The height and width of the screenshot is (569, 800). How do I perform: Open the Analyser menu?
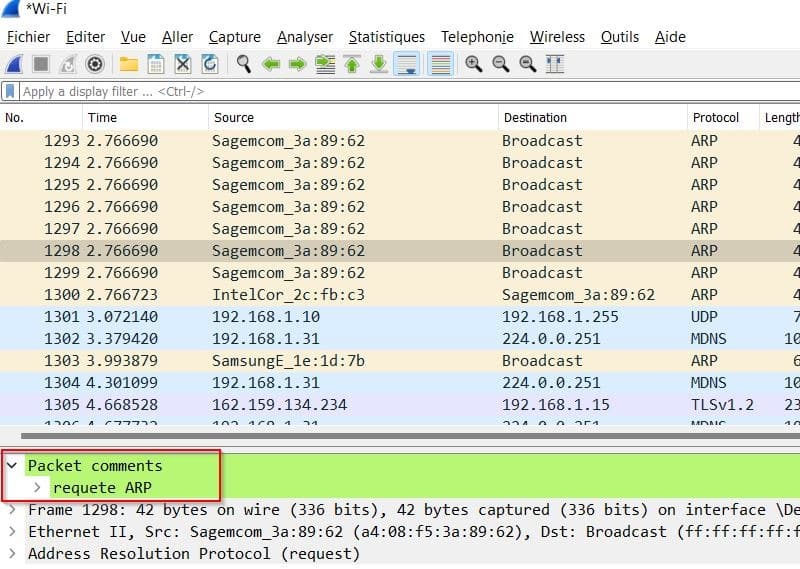tap(305, 37)
